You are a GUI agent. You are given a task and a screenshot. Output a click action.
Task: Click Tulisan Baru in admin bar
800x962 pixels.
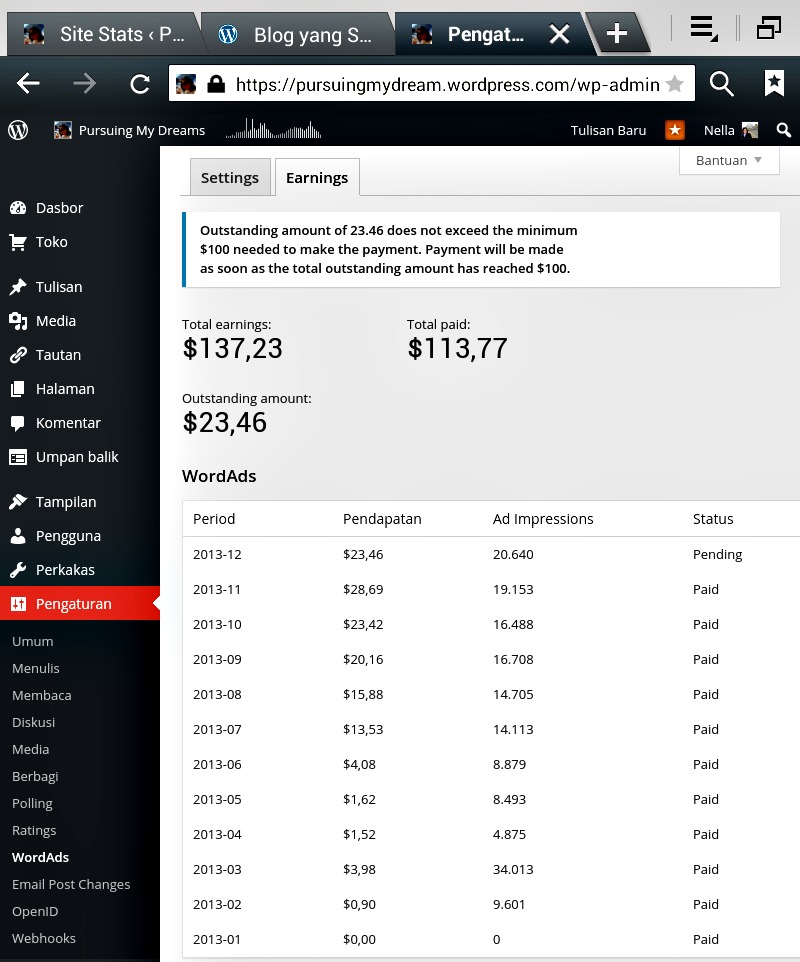pyautogui.click(x=608, y=130)
